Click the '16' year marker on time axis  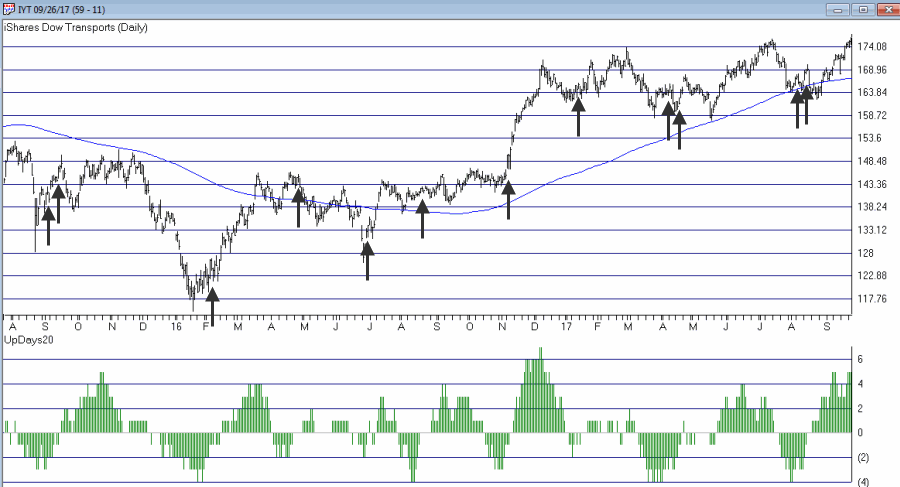click(x=176, y=327)
